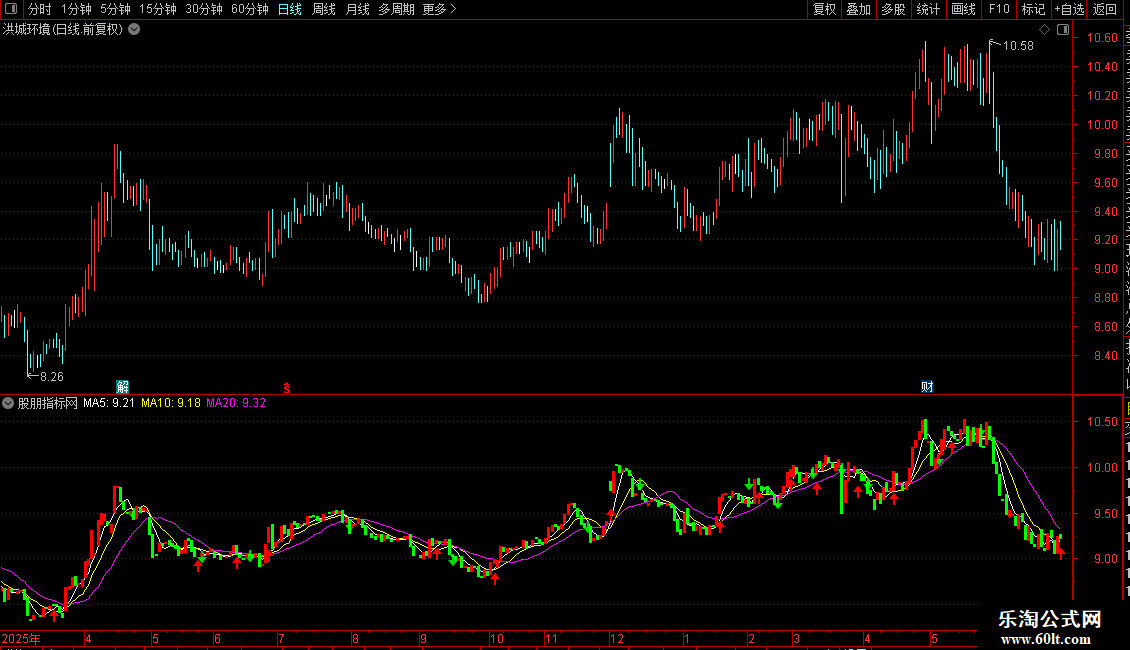This screenshot has height=650, width=1130.
Task: Open dropdown beside 股朋指标网 indicator
Action: coord(8,403)
